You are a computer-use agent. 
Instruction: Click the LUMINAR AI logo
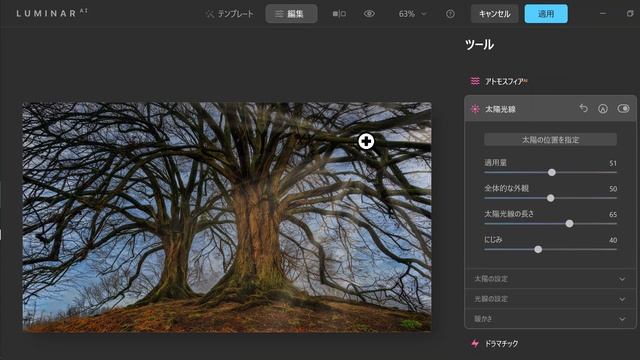coord(52,13)
